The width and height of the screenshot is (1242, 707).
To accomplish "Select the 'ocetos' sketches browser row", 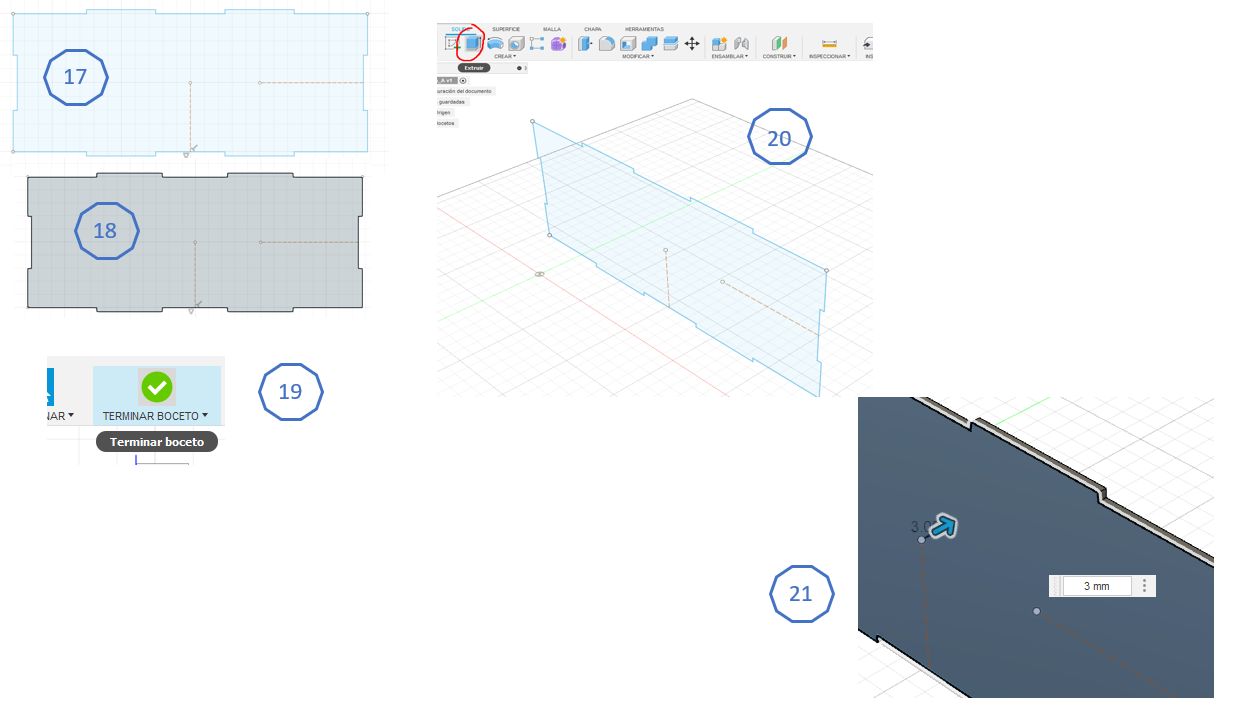I will [x=448, y=123].
